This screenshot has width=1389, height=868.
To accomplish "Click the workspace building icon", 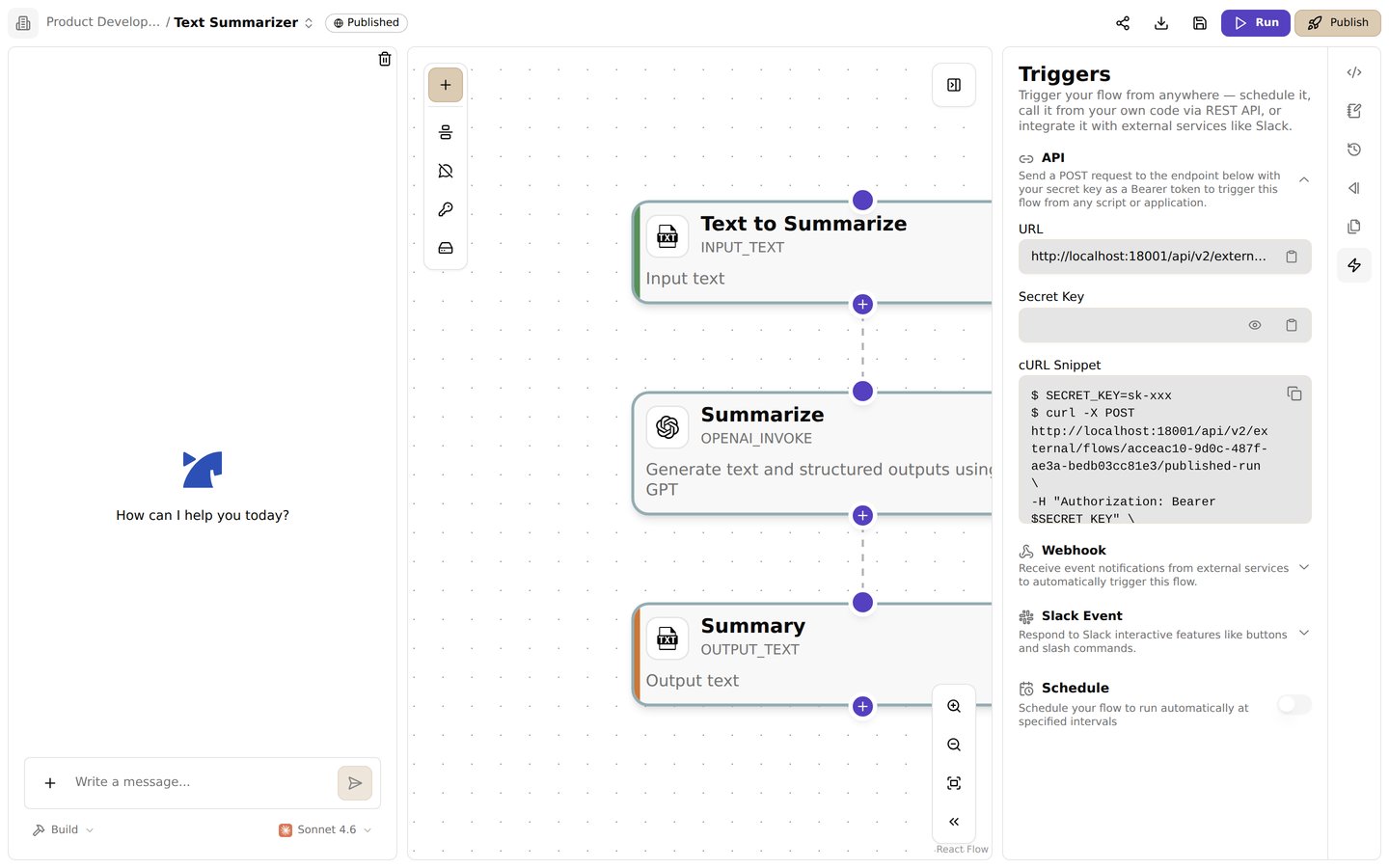I will click(23, 22).
